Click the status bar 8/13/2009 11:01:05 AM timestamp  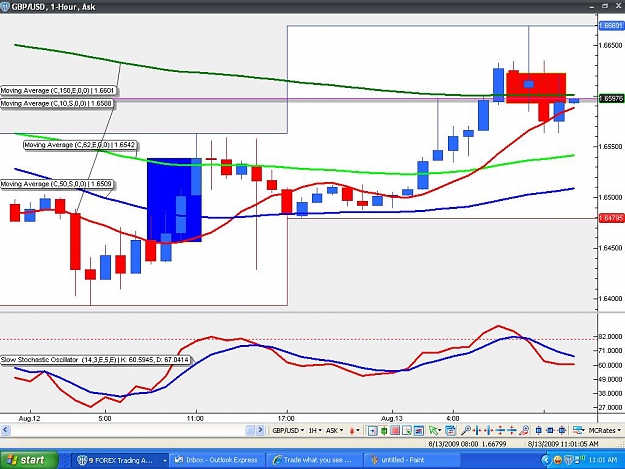563,443
